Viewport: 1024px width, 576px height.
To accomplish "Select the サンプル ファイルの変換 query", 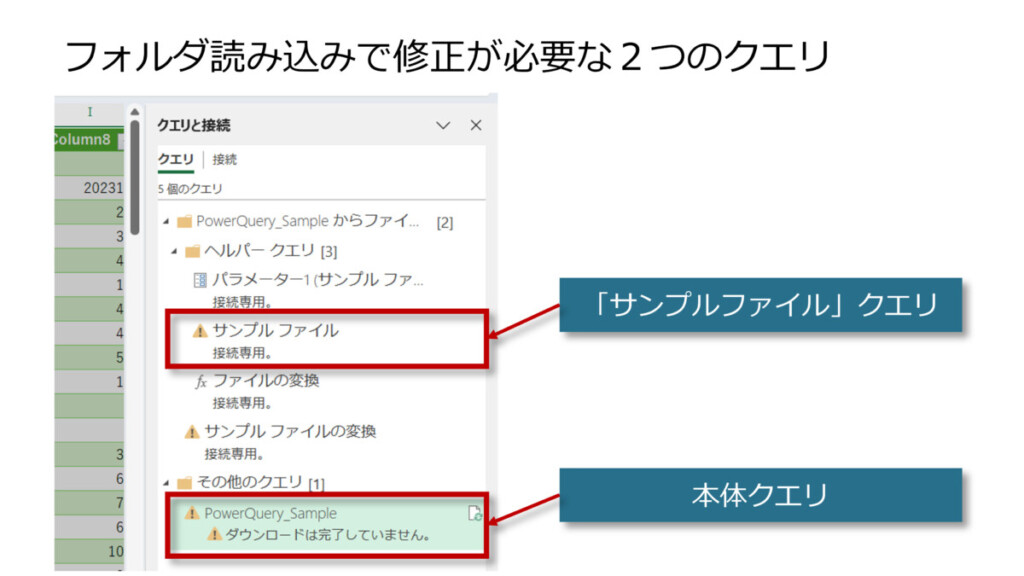I will [x=290, y=432].
